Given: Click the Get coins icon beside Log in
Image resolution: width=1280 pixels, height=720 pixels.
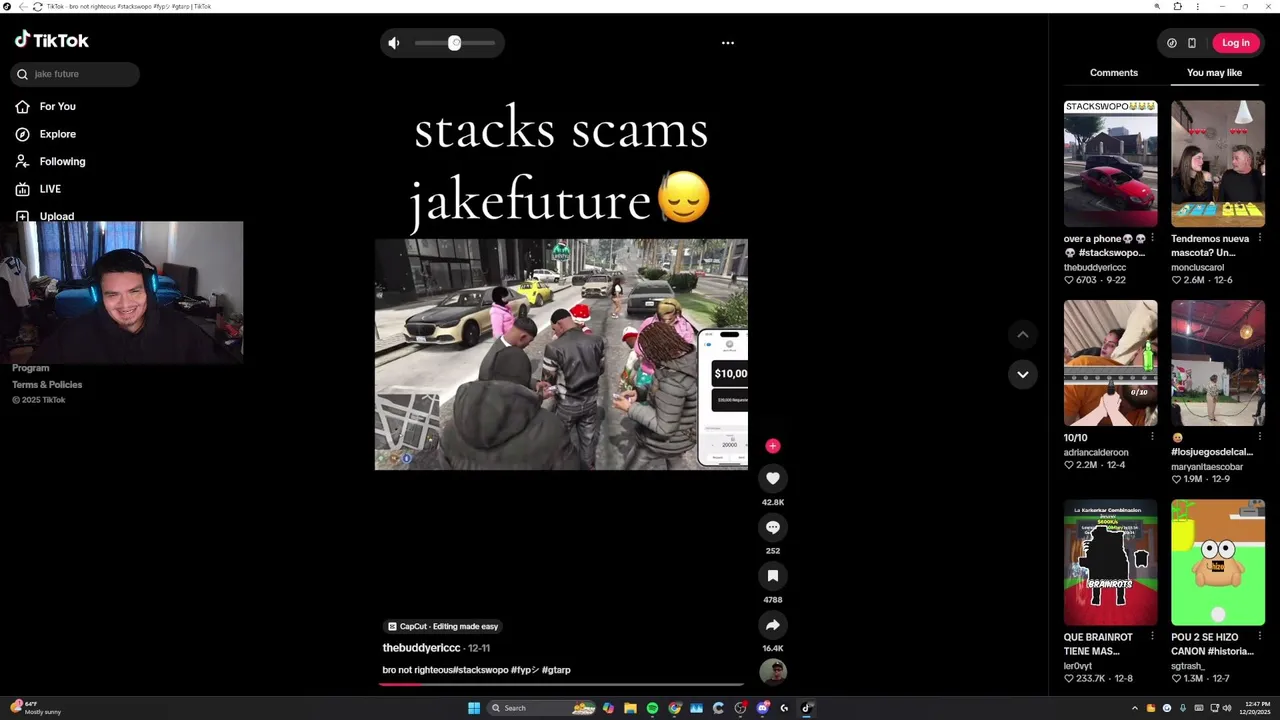Looking at the screenshot, I should pyautogui.click(x=1172, y=43).
